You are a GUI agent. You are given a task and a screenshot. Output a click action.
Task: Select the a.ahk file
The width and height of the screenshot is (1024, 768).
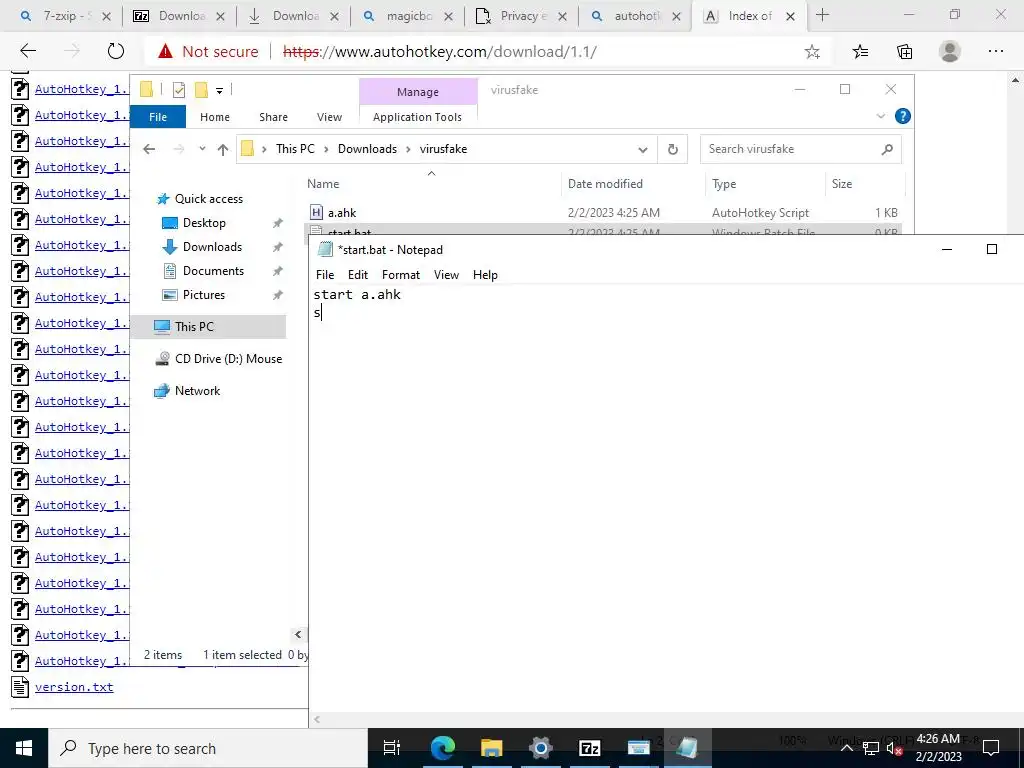point(342,213)
